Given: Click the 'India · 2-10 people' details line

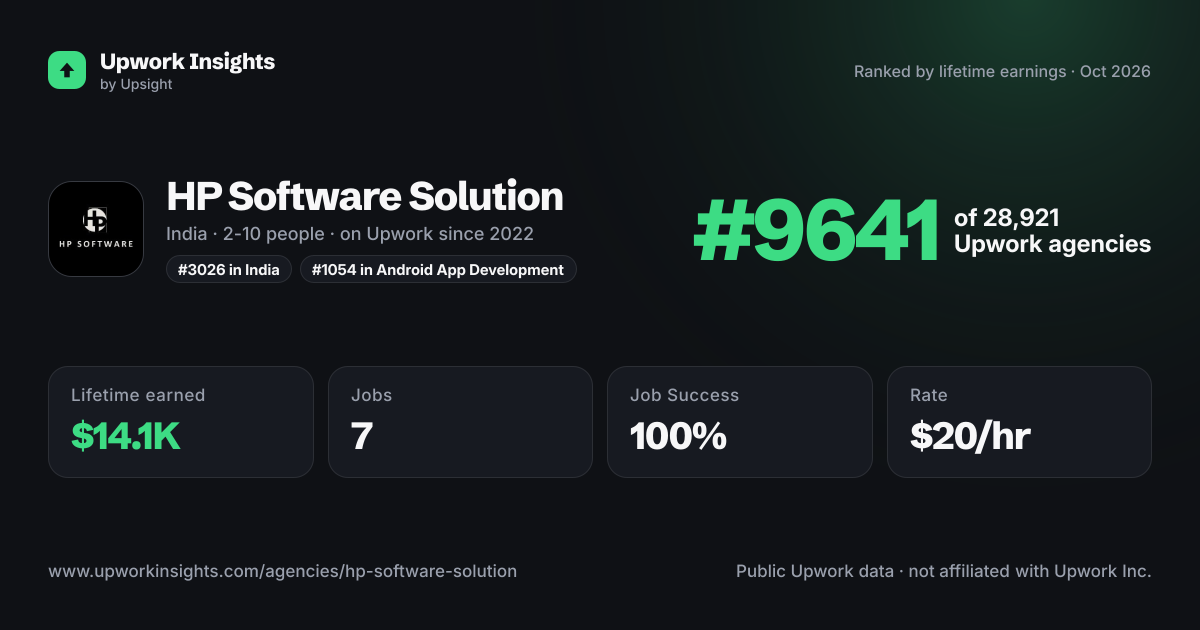Looking at the screenshot, I should tap(350, 234).
